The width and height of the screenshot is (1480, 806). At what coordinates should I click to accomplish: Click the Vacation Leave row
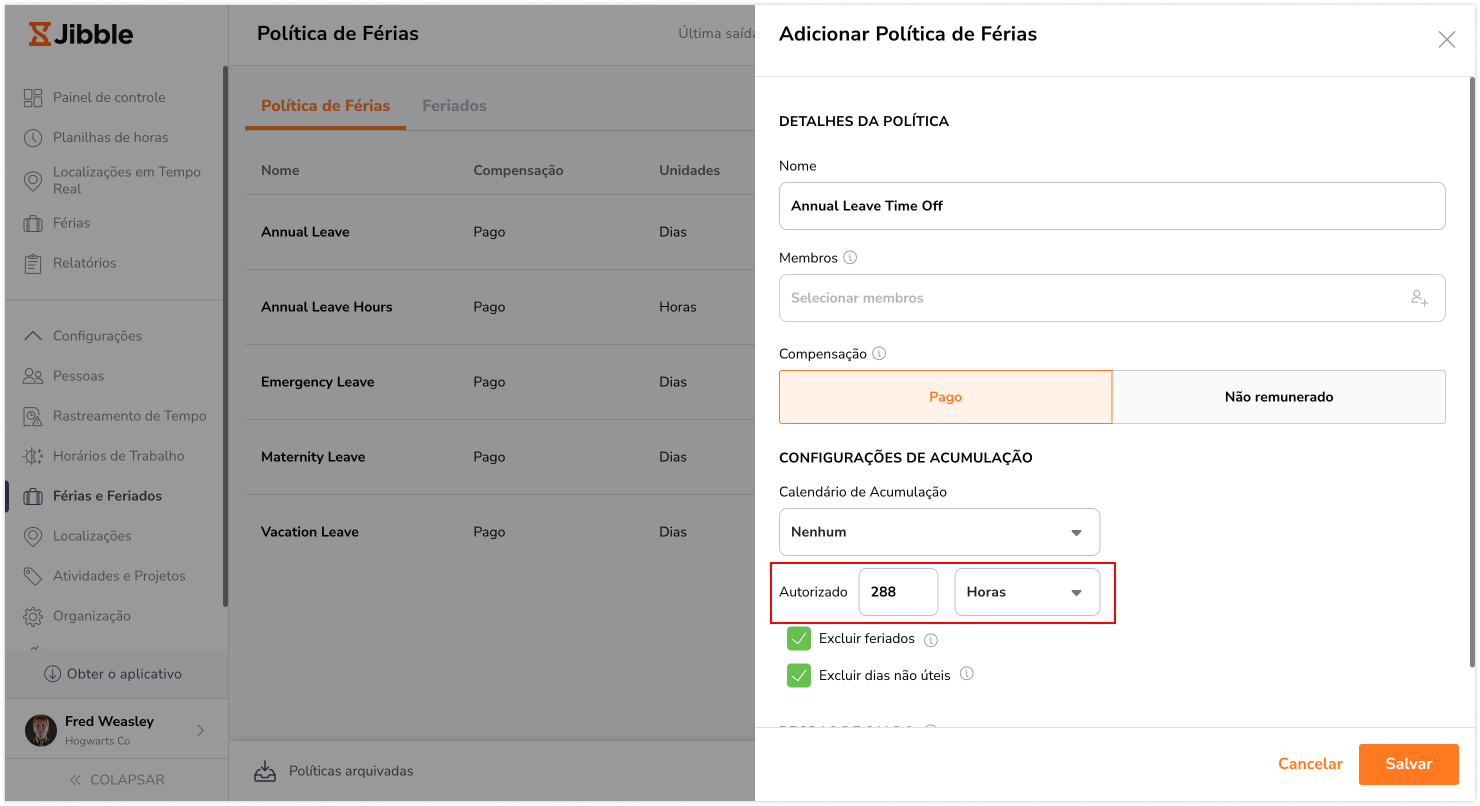click(x=500, y=532)
